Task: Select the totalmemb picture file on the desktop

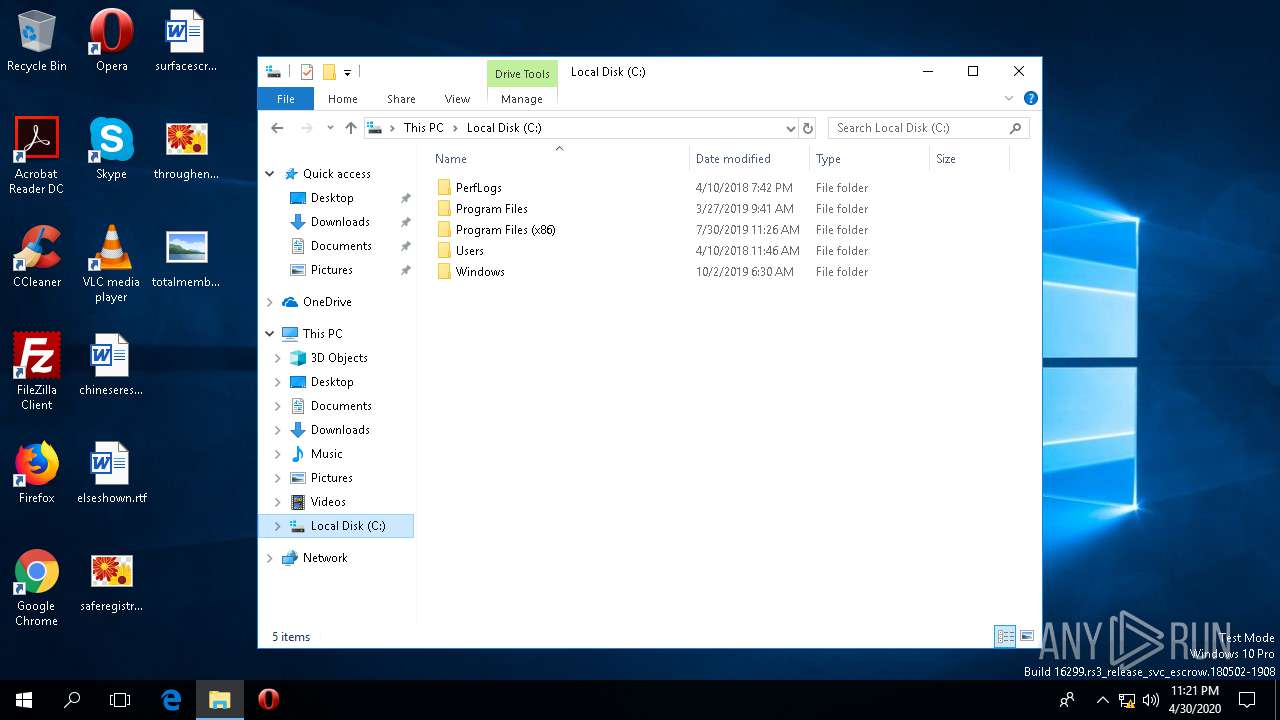Action: [186, 258]
